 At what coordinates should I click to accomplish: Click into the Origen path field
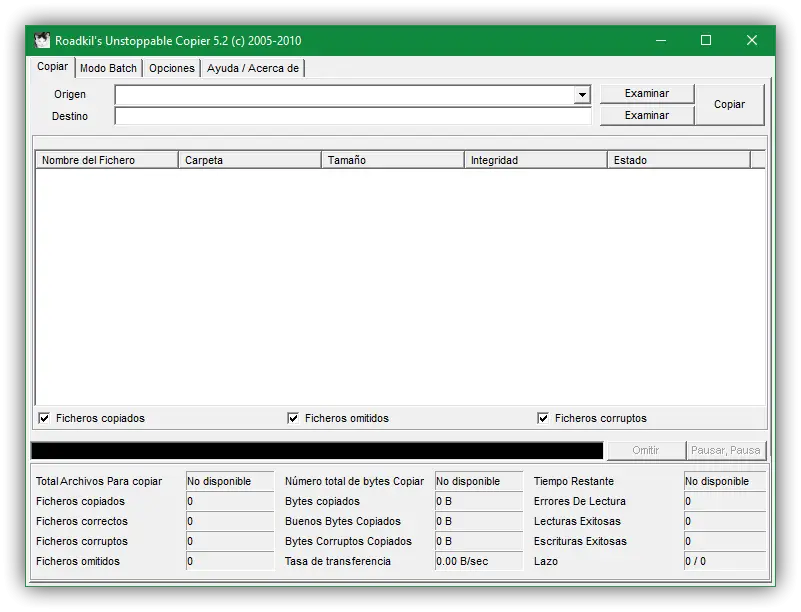click(x=345, y=95)
